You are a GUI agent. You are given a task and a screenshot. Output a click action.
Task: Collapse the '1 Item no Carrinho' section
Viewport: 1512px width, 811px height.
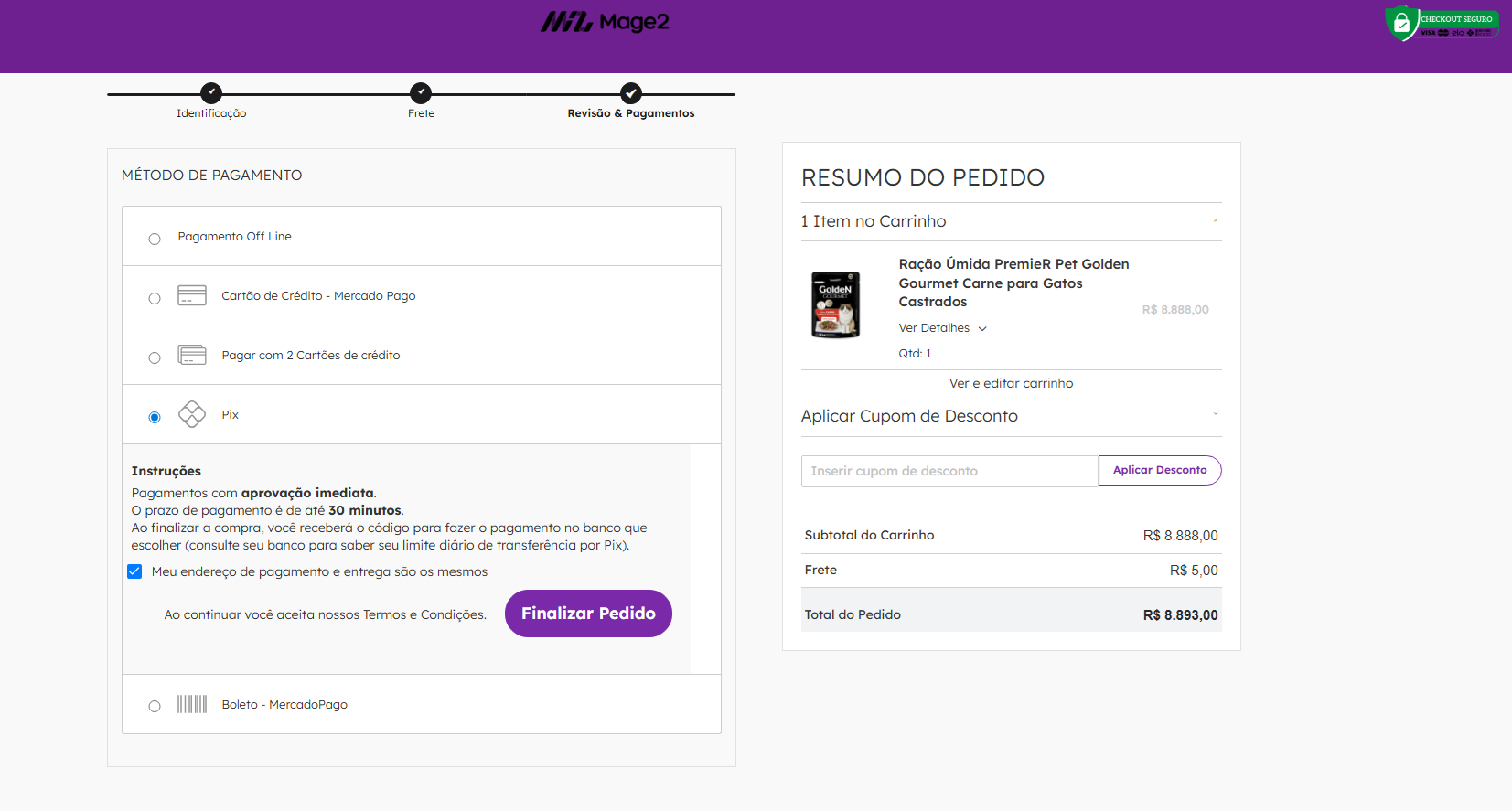click(x=1215, y=220)
